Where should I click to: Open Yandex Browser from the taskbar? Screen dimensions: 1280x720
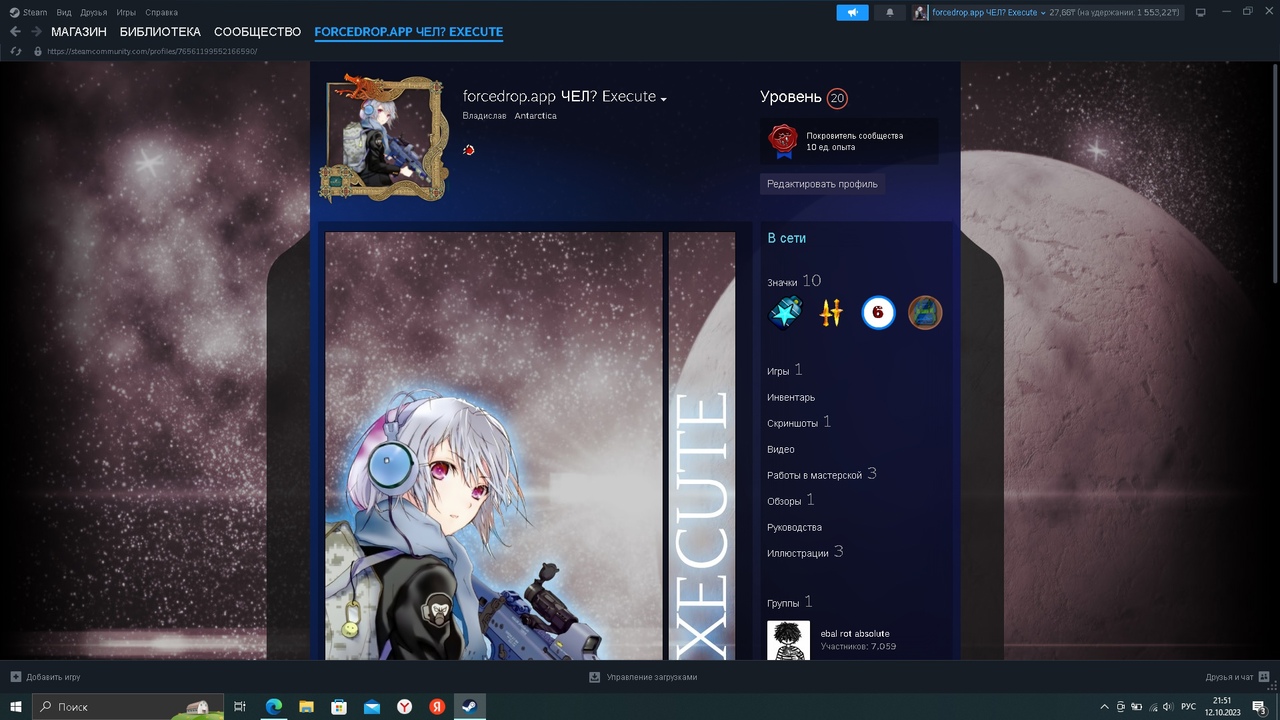(x=405, y=706)
